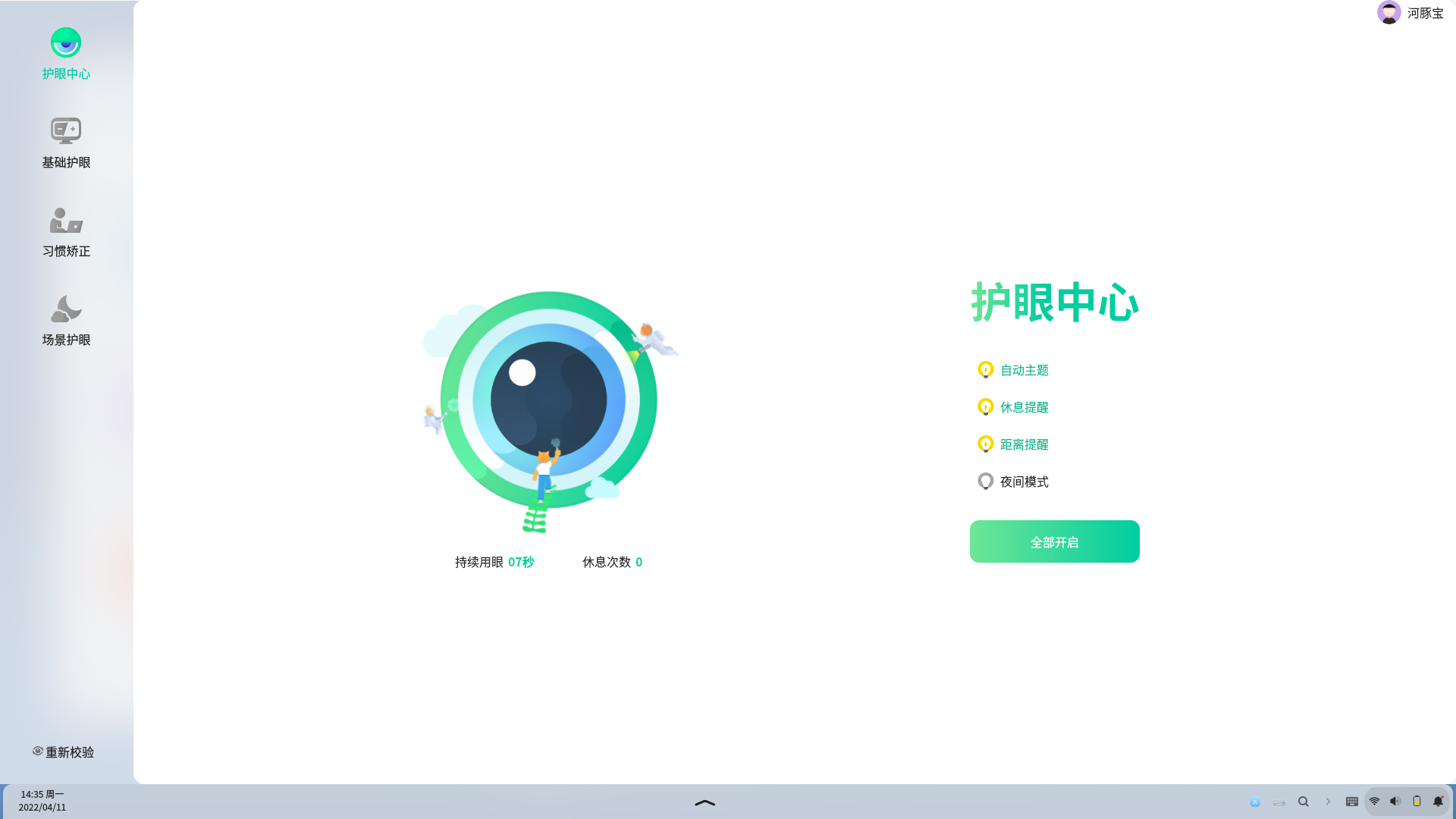Open the taskbar clock and date
The width and height of the screenshot is (1456, 819).
pyautogui.click(x=42, y=801)
